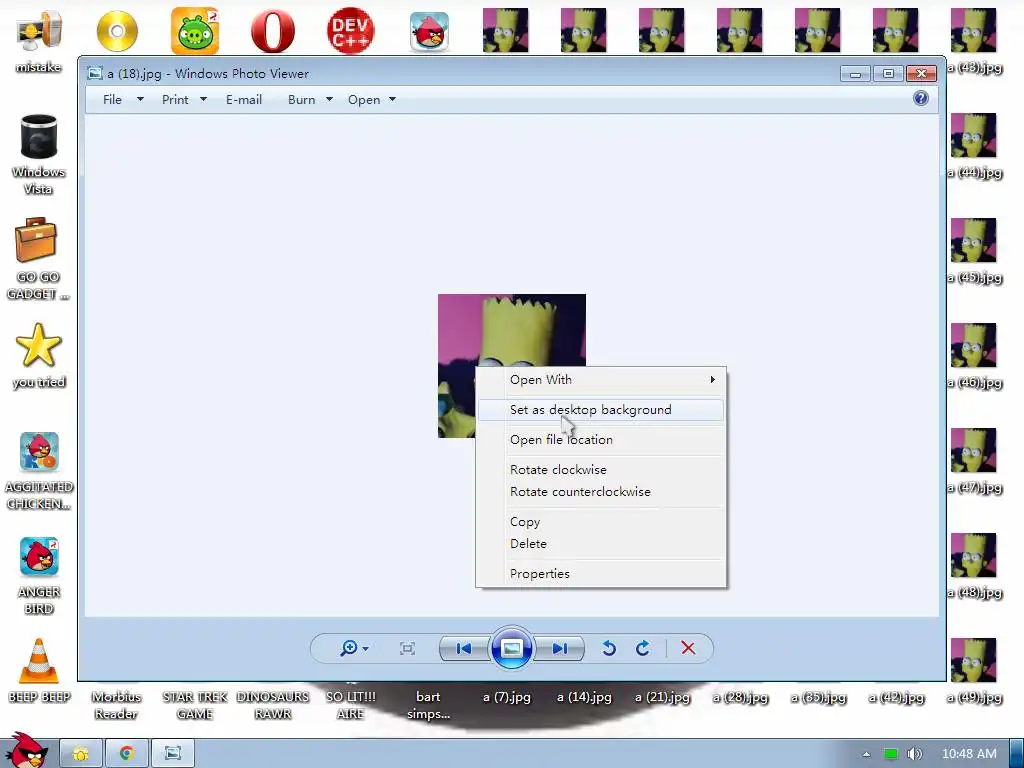Rotate counterclockwise using the toolbar arrow icon
Viewport: 1024px width, 768px height.
click(x=609, y=648)
